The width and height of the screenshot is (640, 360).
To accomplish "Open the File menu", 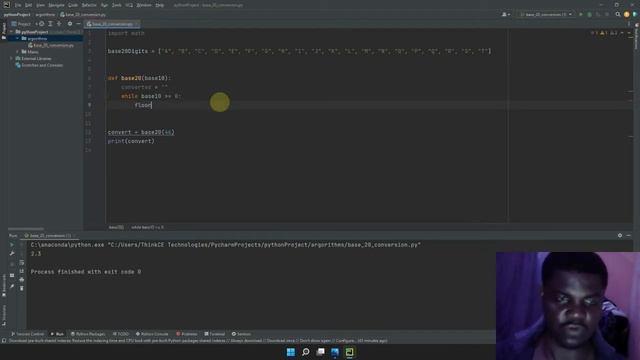I will pos(18,5).
